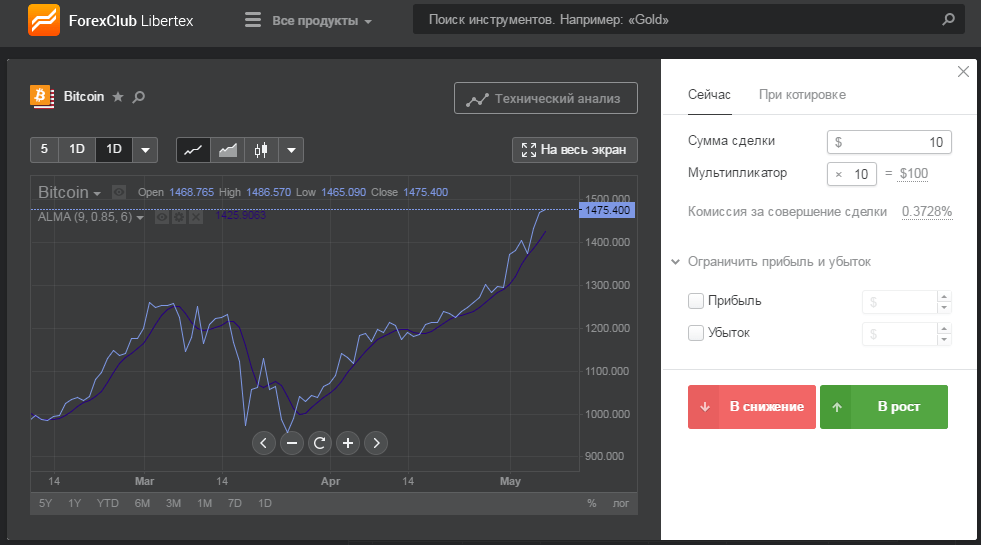Click the green В рост buy button
Image resolution: width=981 pixels, height=545 pixels.
[883, 407]
